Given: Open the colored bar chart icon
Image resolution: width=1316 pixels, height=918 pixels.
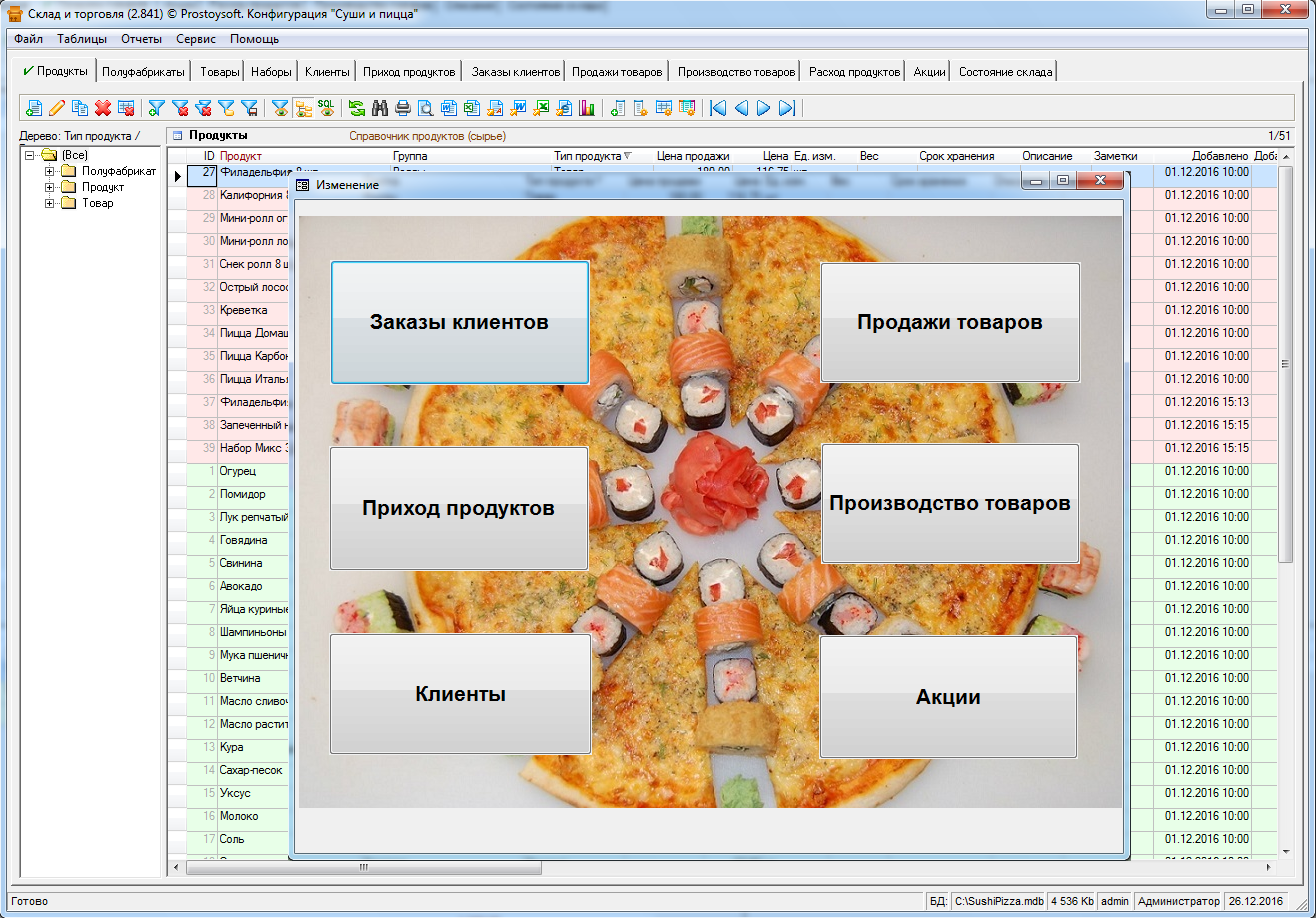Looking at the screenshot, I should (587, 108).
